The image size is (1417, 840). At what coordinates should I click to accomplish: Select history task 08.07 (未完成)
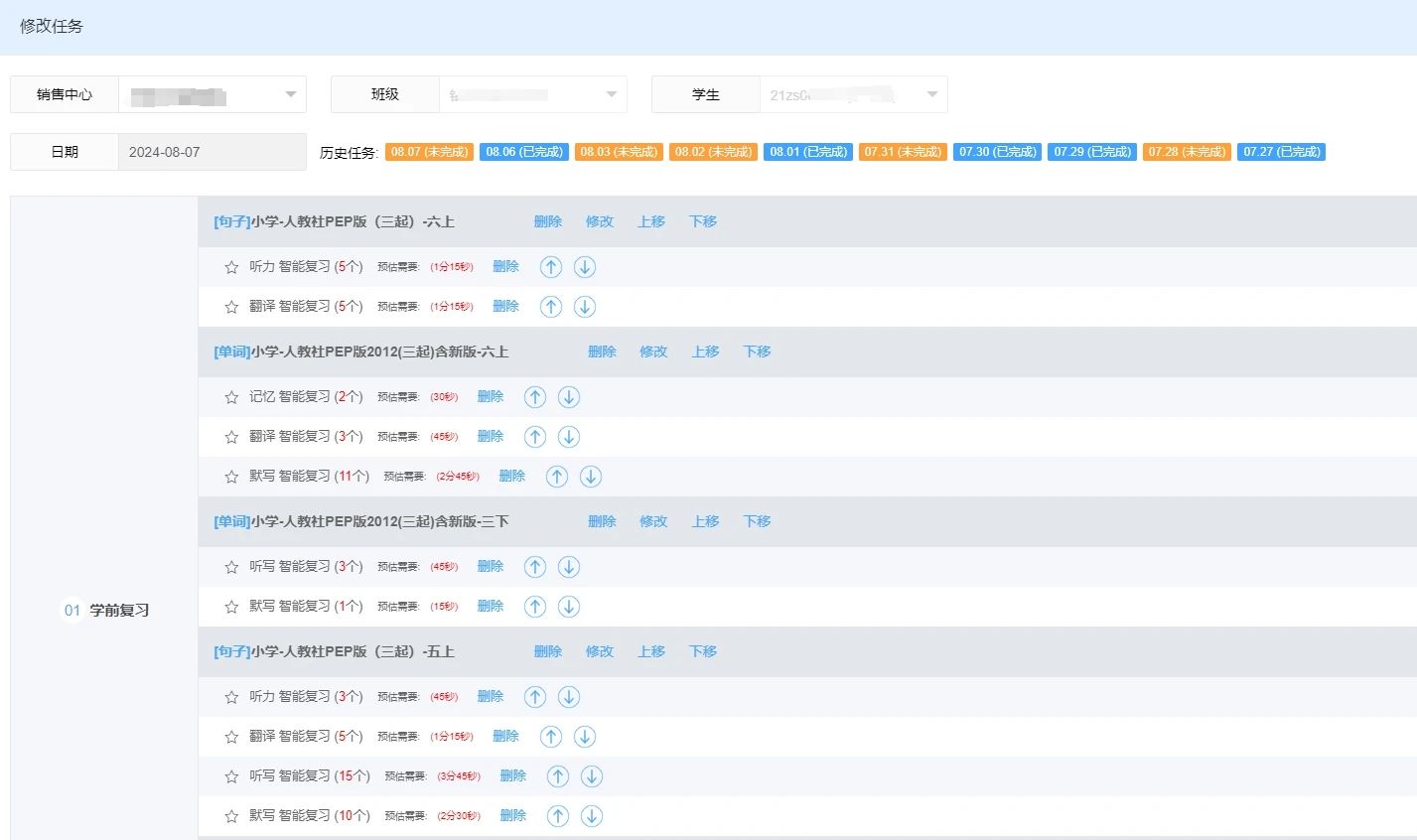429,152
